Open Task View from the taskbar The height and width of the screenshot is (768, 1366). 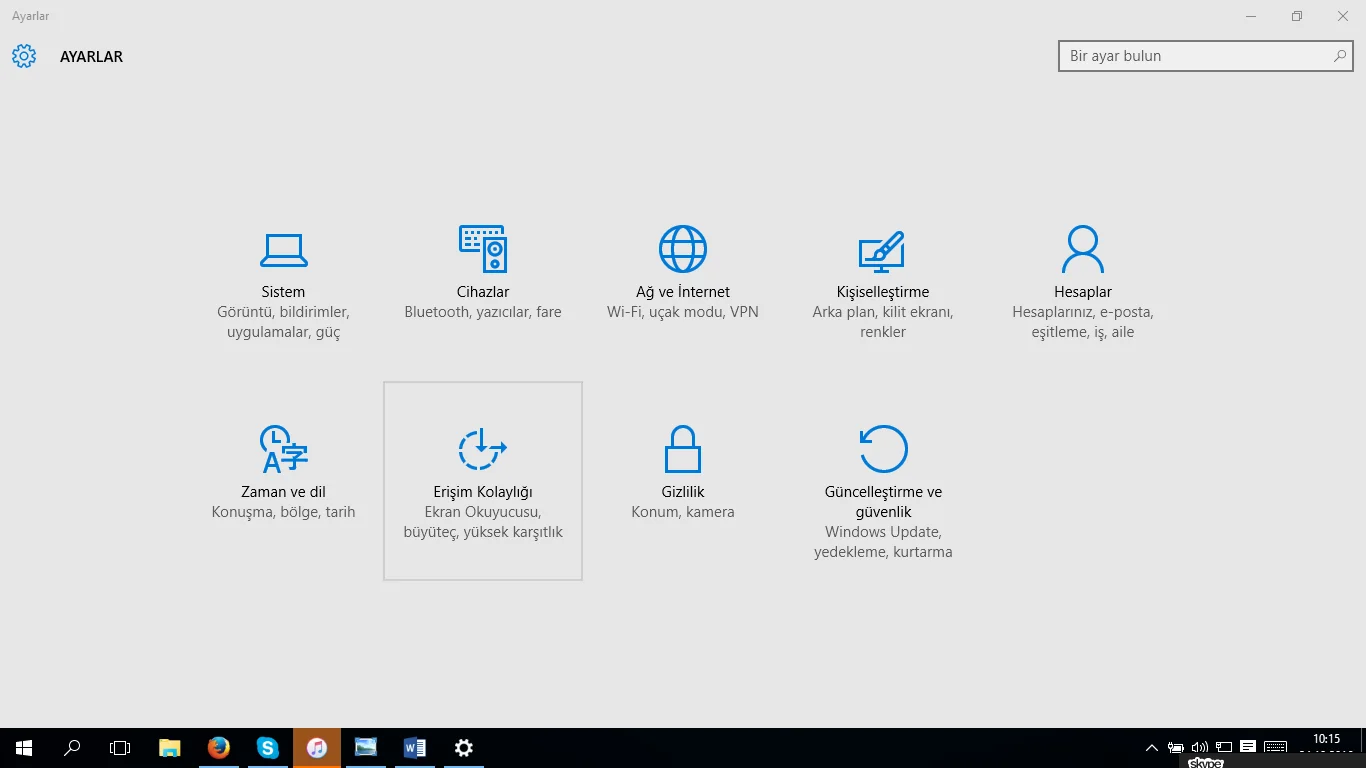point(120,748)
